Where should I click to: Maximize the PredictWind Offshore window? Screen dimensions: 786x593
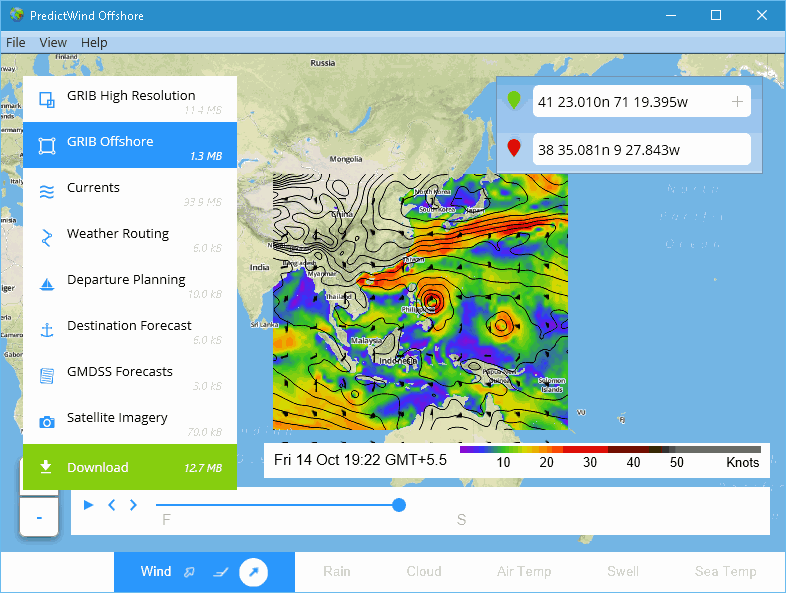[x=716, y=15]
